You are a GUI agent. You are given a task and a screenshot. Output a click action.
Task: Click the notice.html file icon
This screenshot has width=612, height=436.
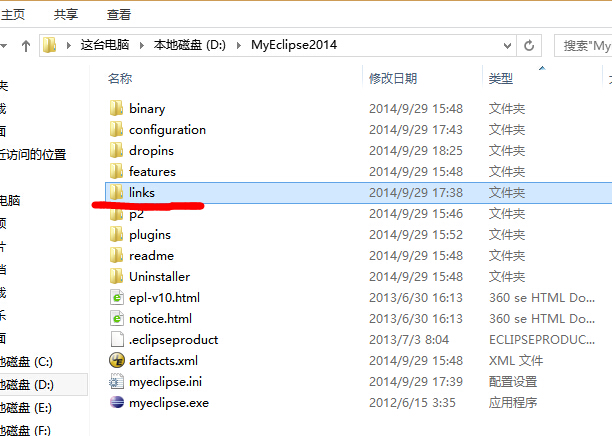(117, 319)
